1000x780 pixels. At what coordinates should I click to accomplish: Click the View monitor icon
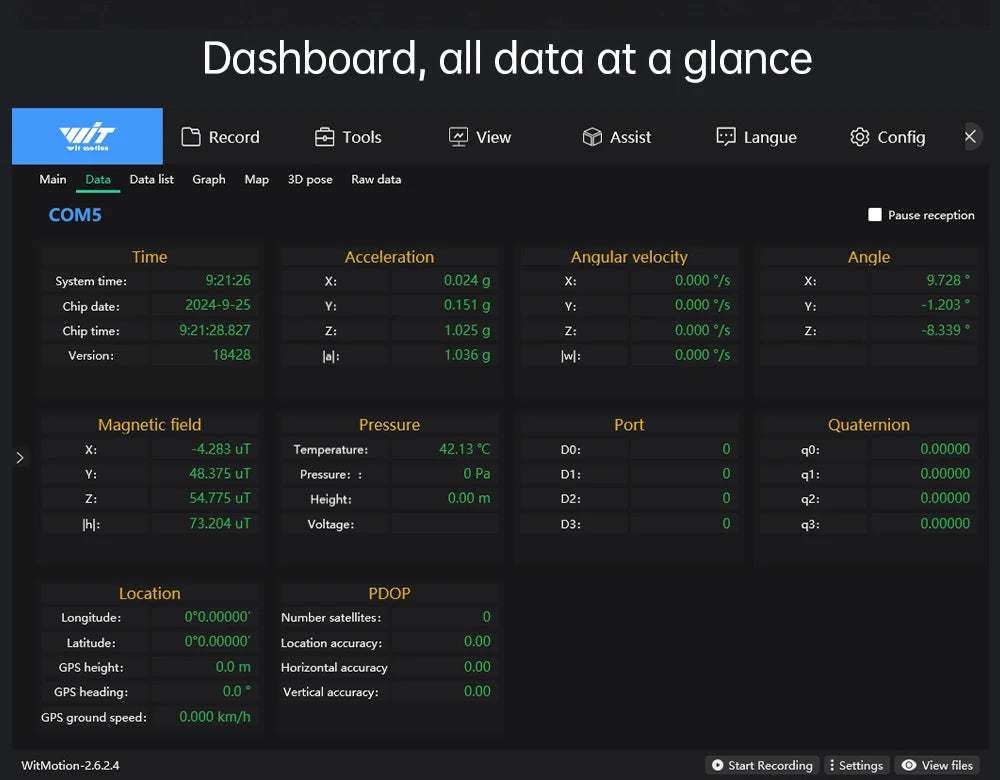pos(458,137)
